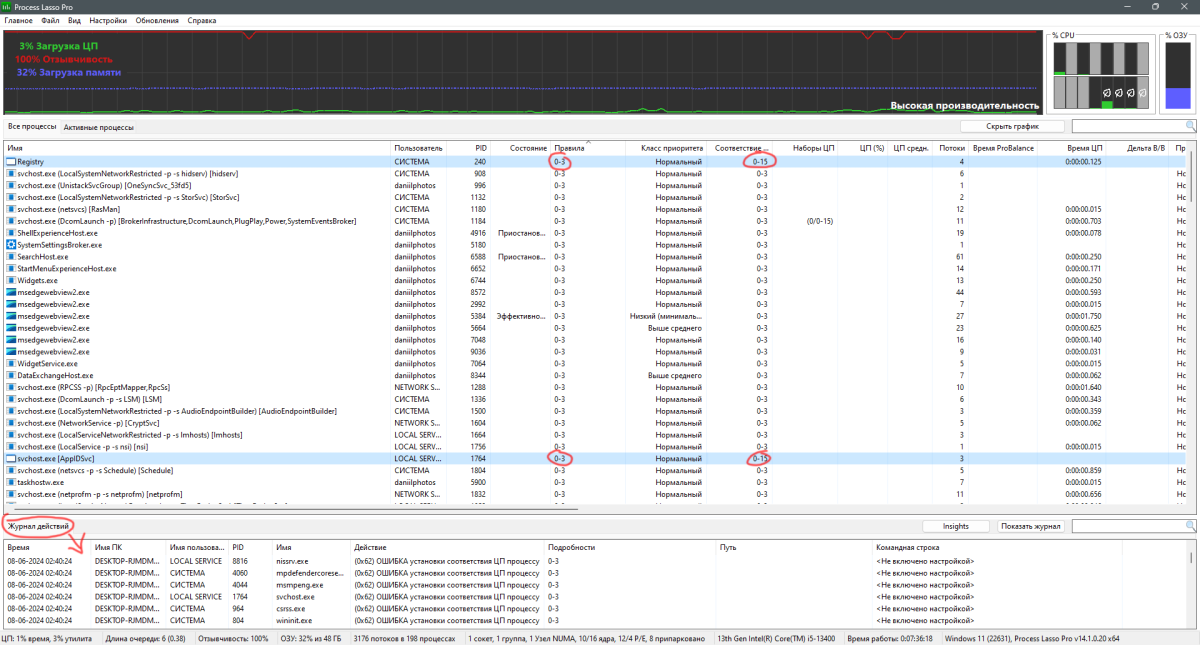Click the 'Высокая производительность' label on the graph
This screenshot has width=1200, height=645.
(x=965, y=105)
